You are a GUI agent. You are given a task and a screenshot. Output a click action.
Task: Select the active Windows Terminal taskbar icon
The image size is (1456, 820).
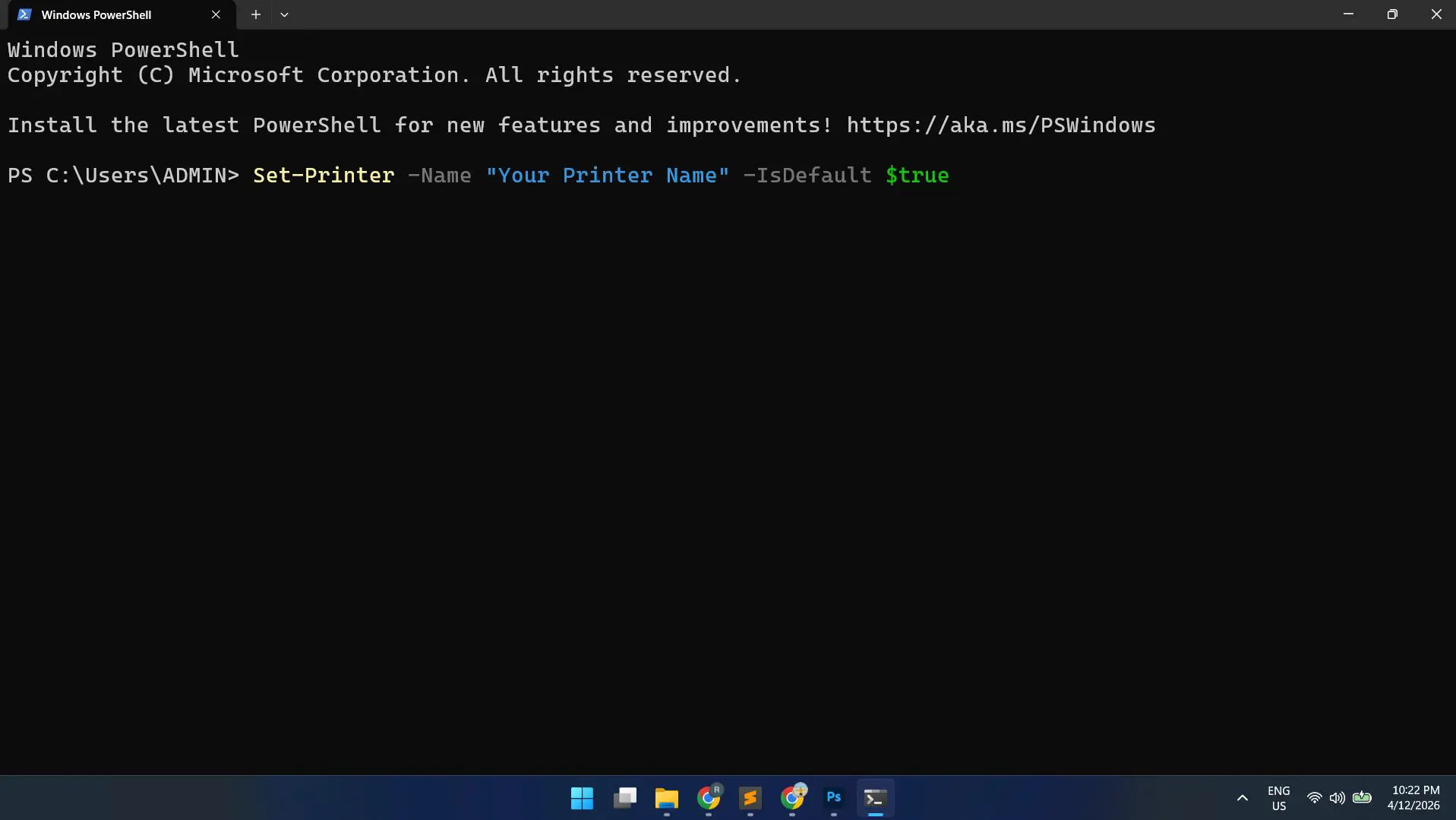(875, 799)
